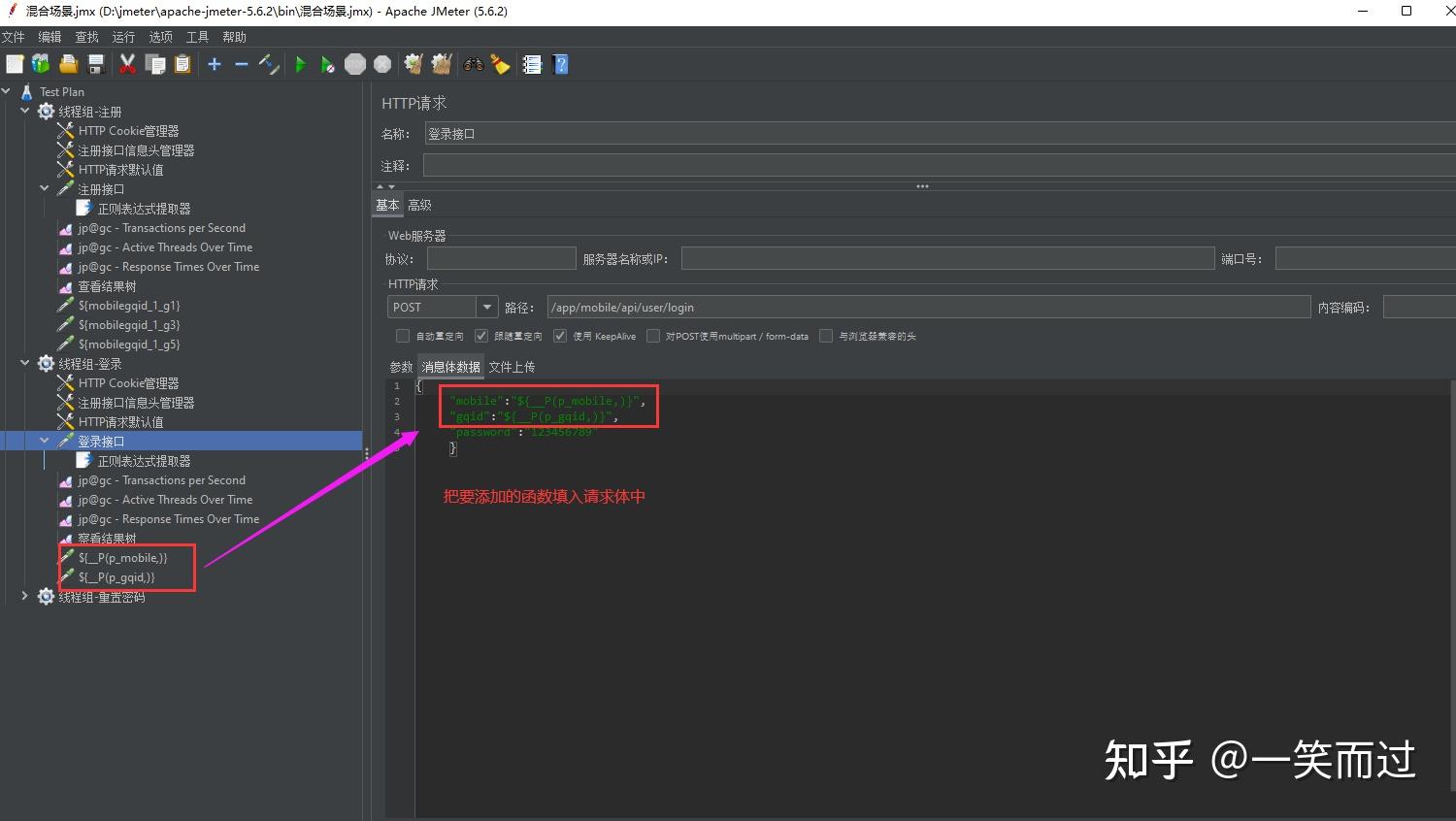Toggle the 跟随重定向 checkbox
Image resolution: width=1456 pixels, height=821 pixels.
pos(480,336)
